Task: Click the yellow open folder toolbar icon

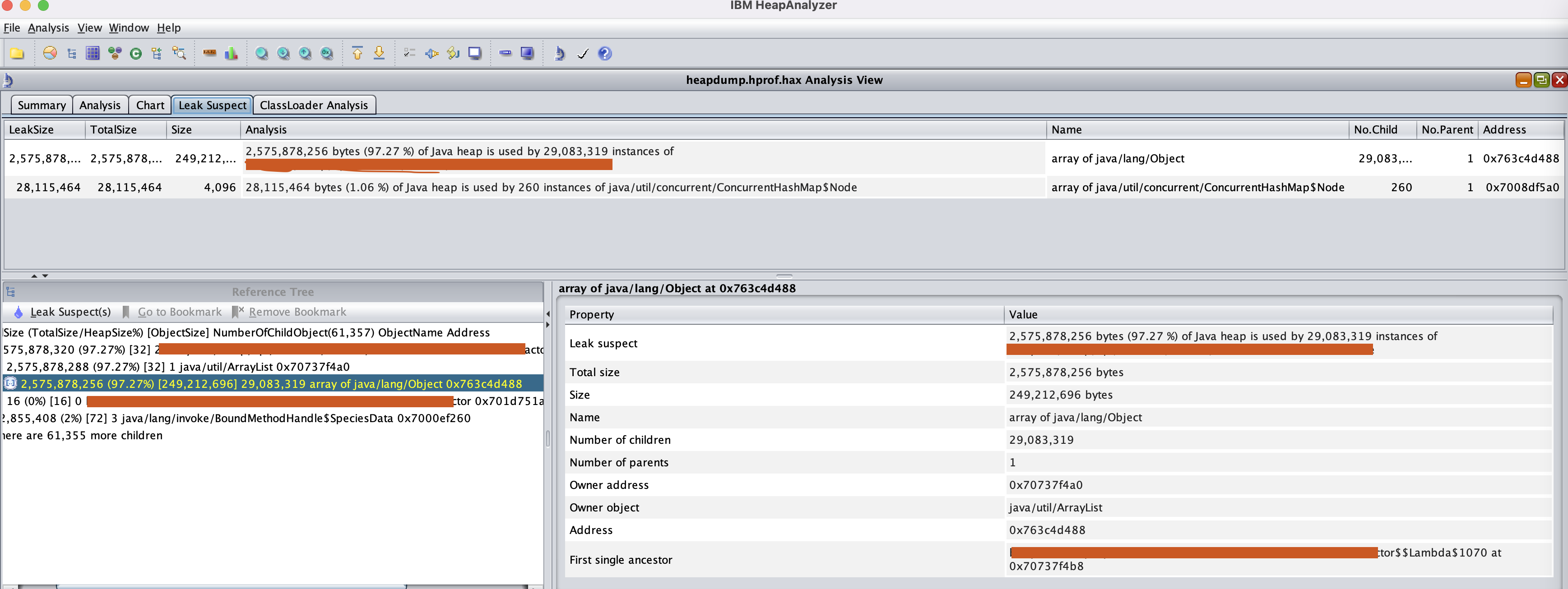Action: pos(17,54)
